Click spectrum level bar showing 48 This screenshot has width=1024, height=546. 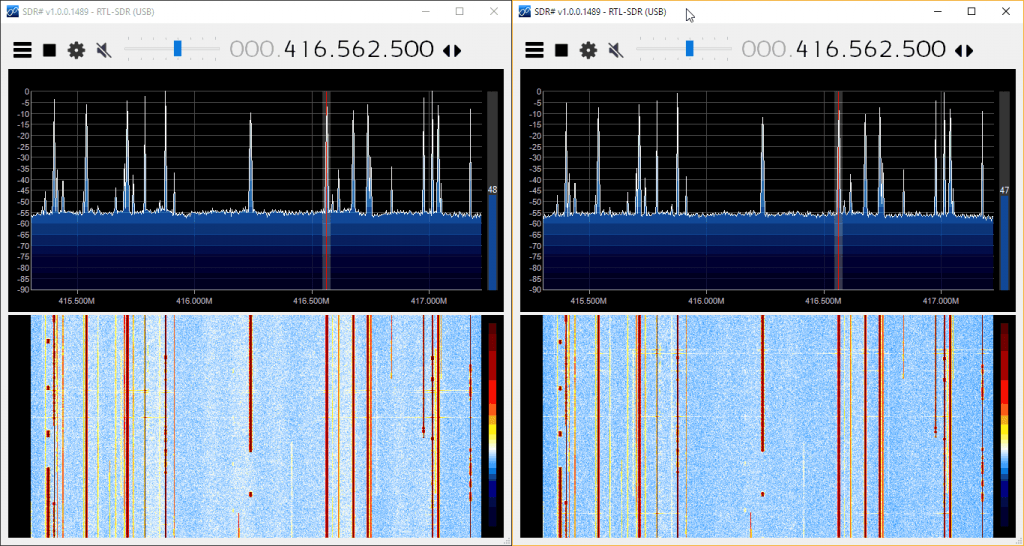coord(491,240)
